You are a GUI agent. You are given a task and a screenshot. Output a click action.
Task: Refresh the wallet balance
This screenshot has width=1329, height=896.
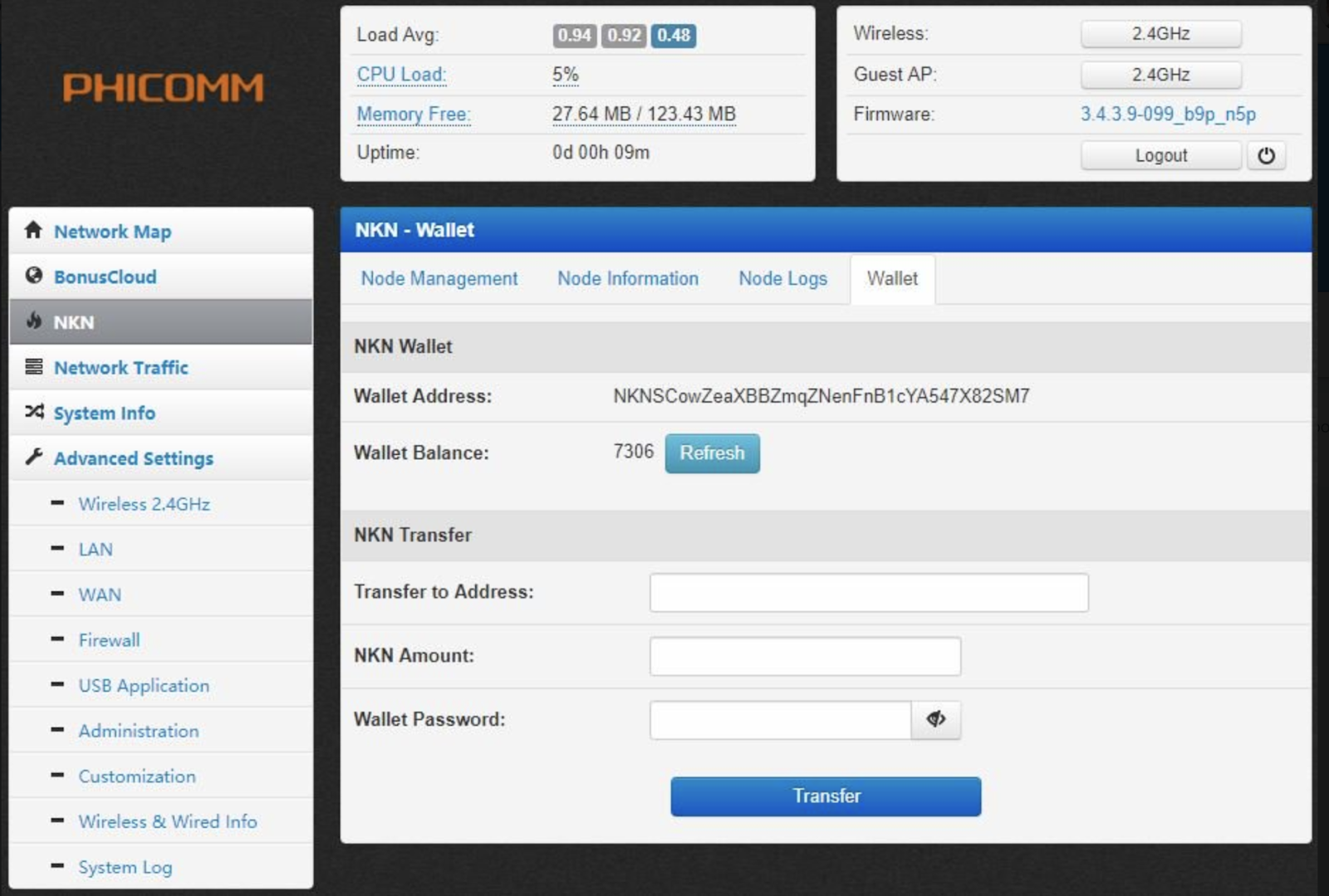(x=712, y=453)
